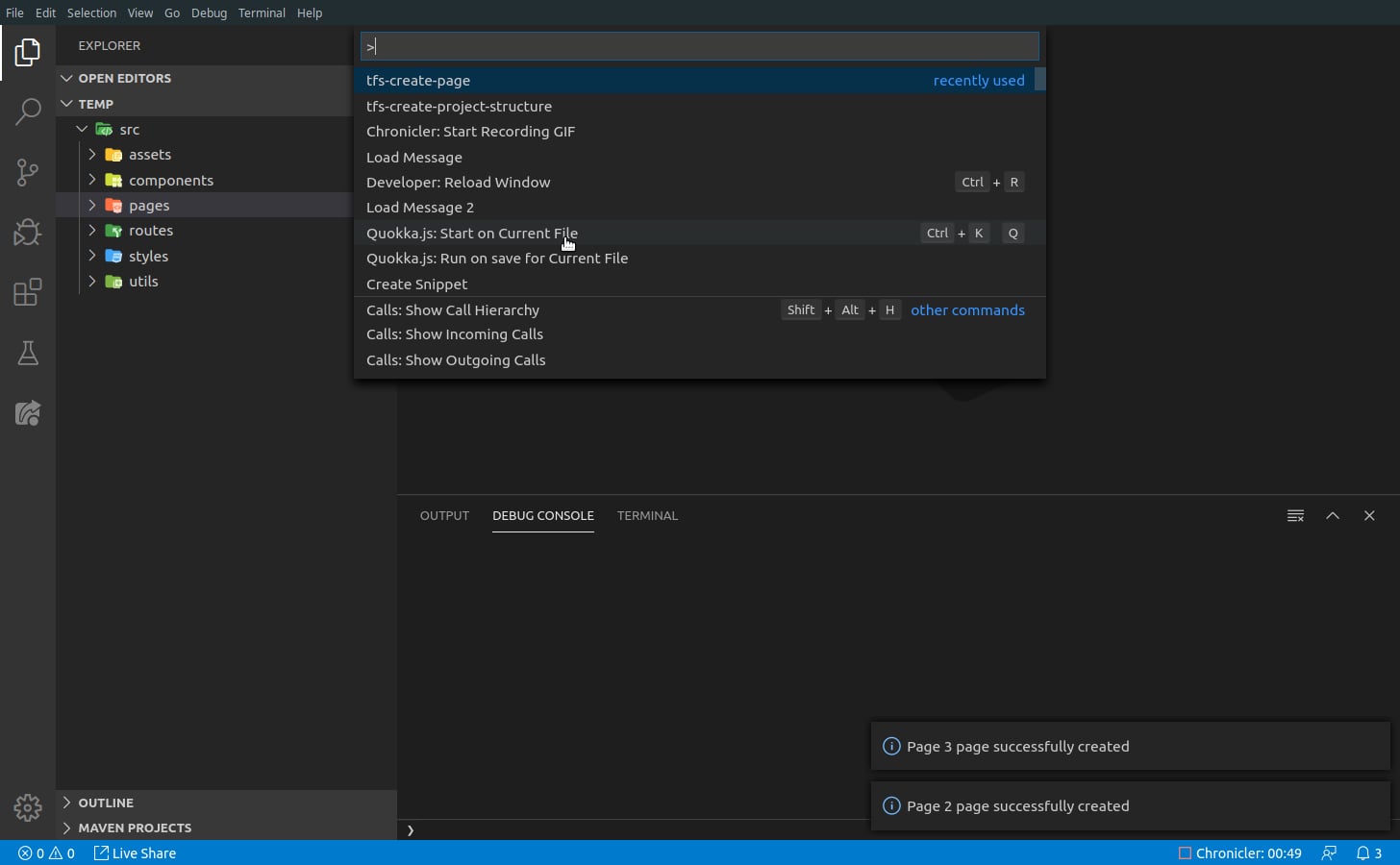Screen dimensions: 1400x865
Task: Expand the components folder chevron
Action: [x=92, y=181]
